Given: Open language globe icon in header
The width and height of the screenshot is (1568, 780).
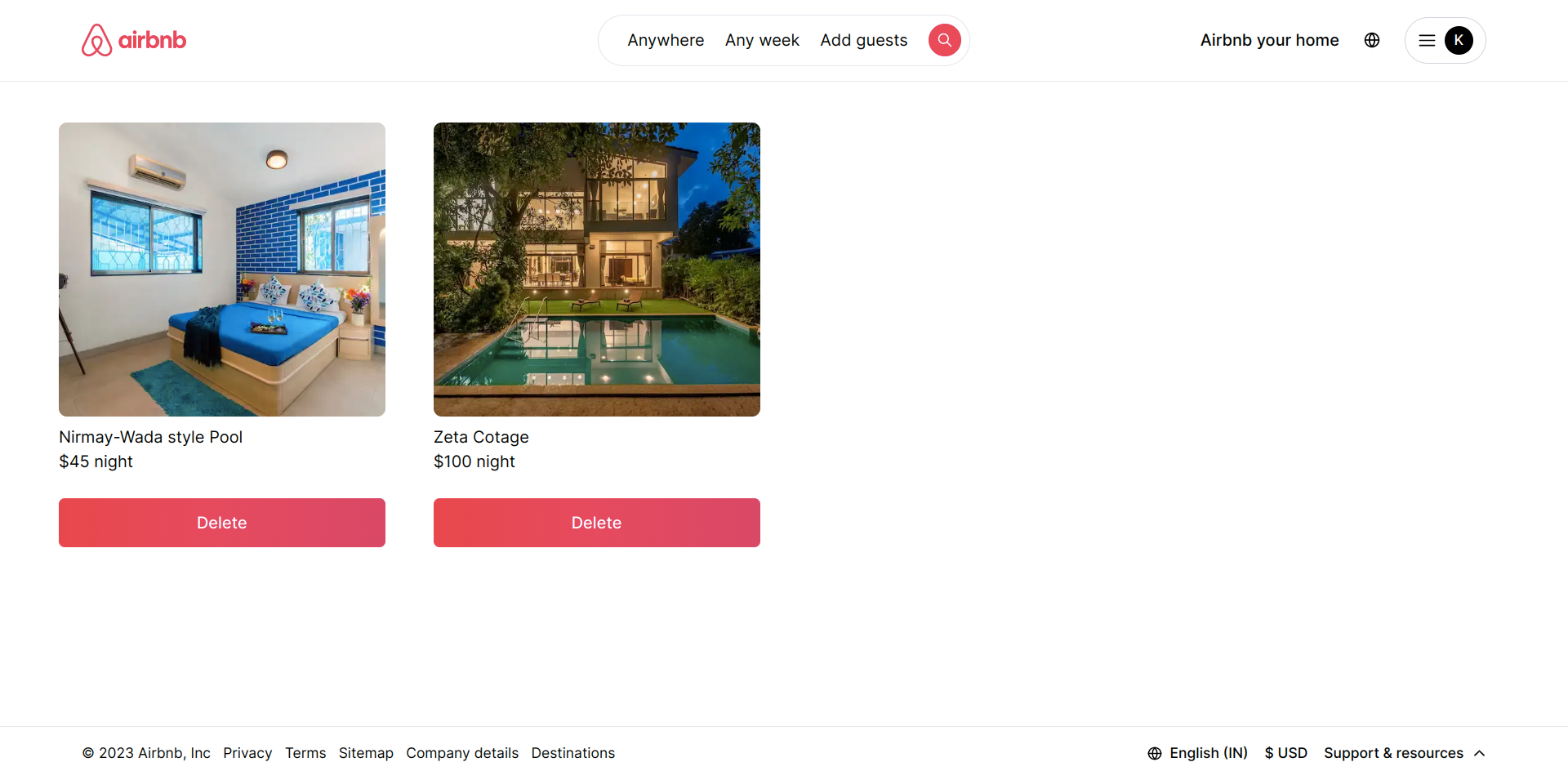Looking at the screenshot, I should (x=1372, y=40).
